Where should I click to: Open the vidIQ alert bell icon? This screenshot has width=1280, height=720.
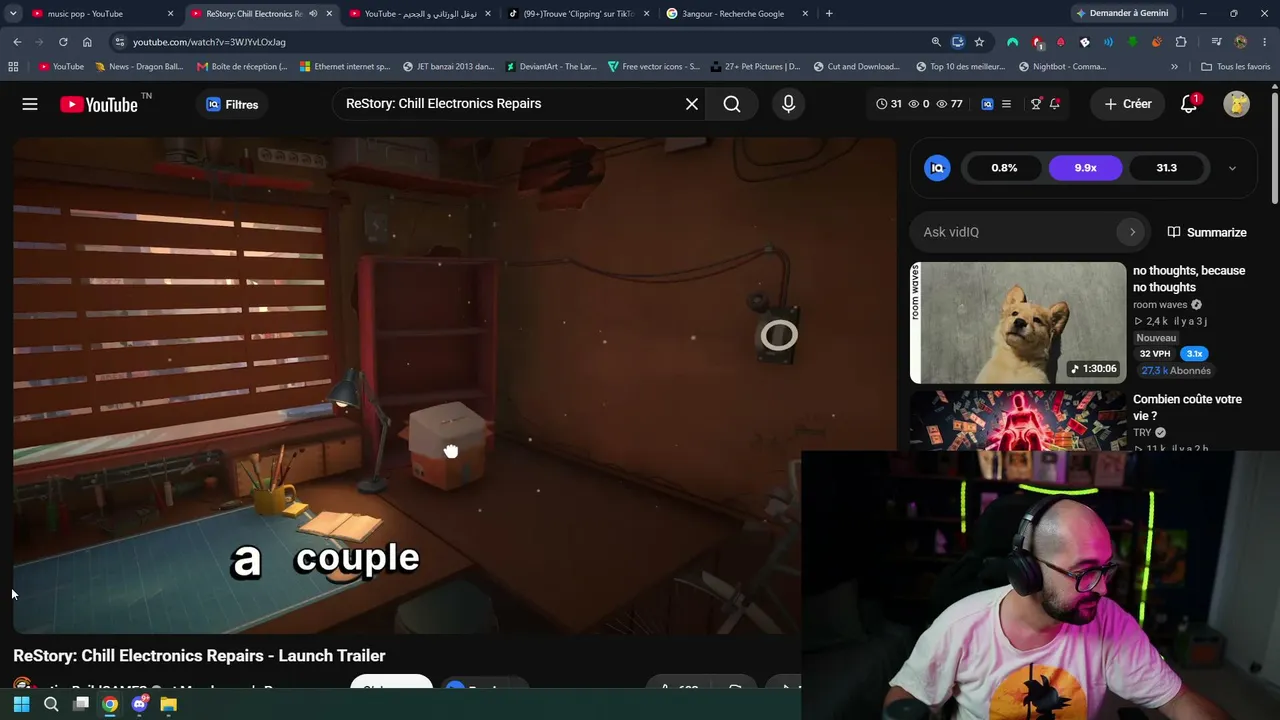[x=1054, y=104]
